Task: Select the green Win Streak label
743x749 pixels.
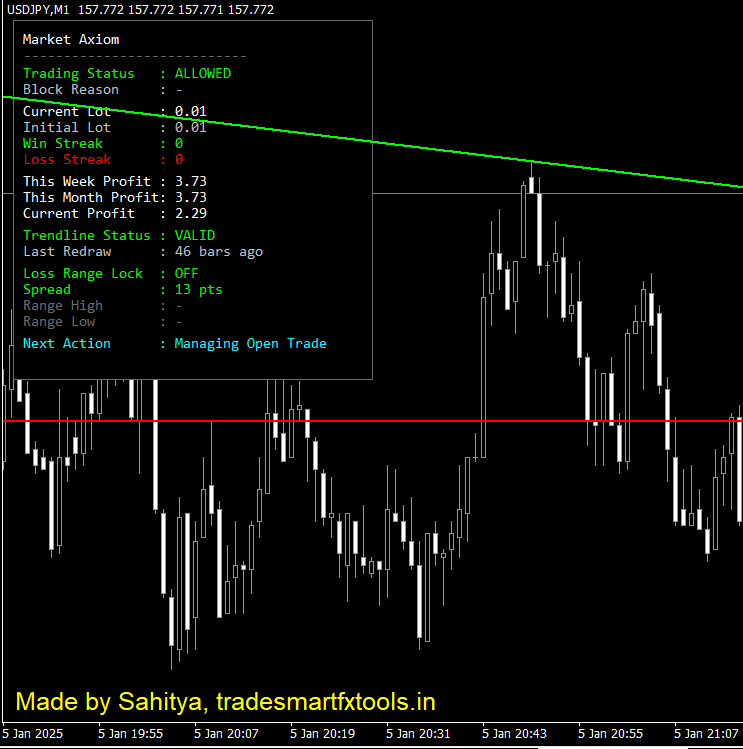Action: [63, 143]
